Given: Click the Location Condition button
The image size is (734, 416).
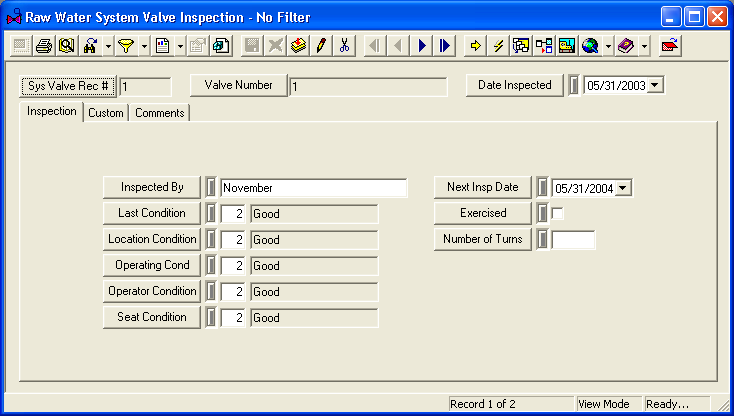Looking at the screenshot, I should coord(152,239).
